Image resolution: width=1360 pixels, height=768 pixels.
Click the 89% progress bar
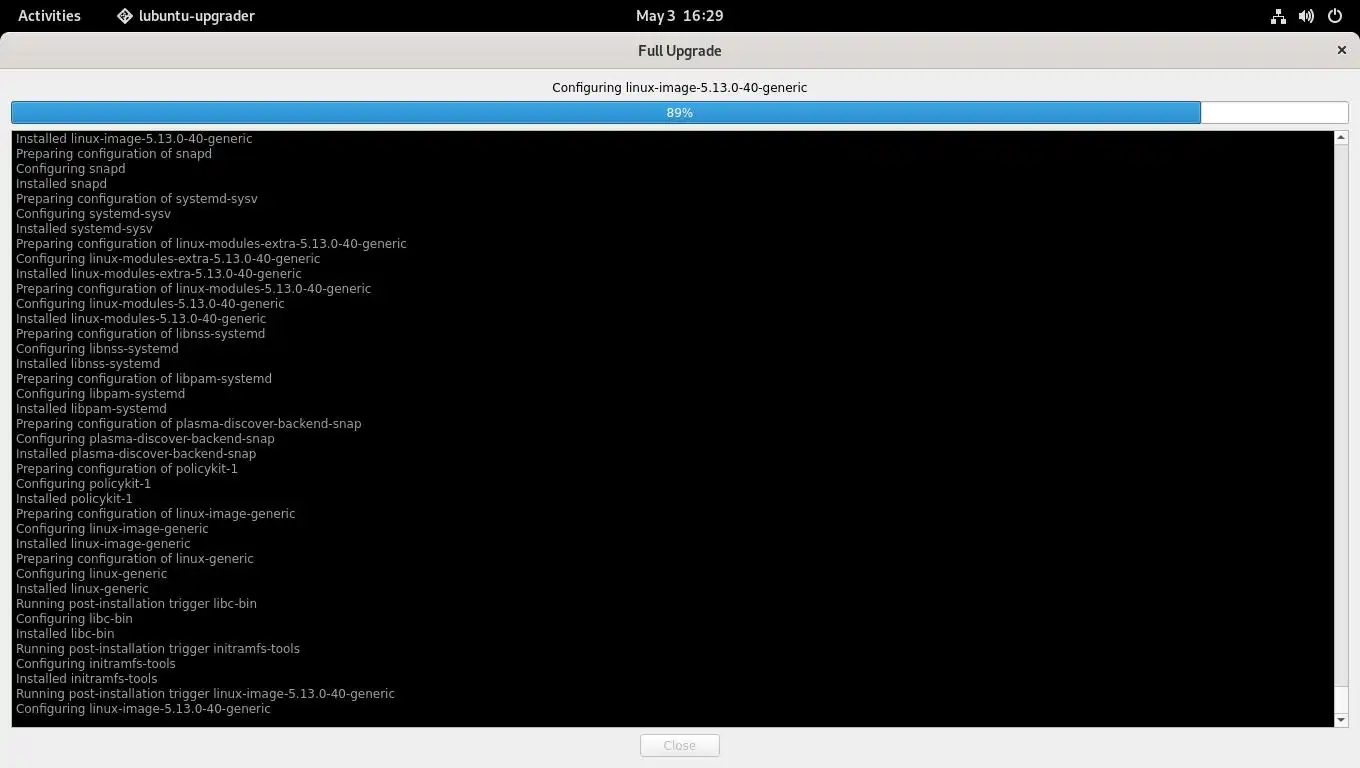(679, 113)
